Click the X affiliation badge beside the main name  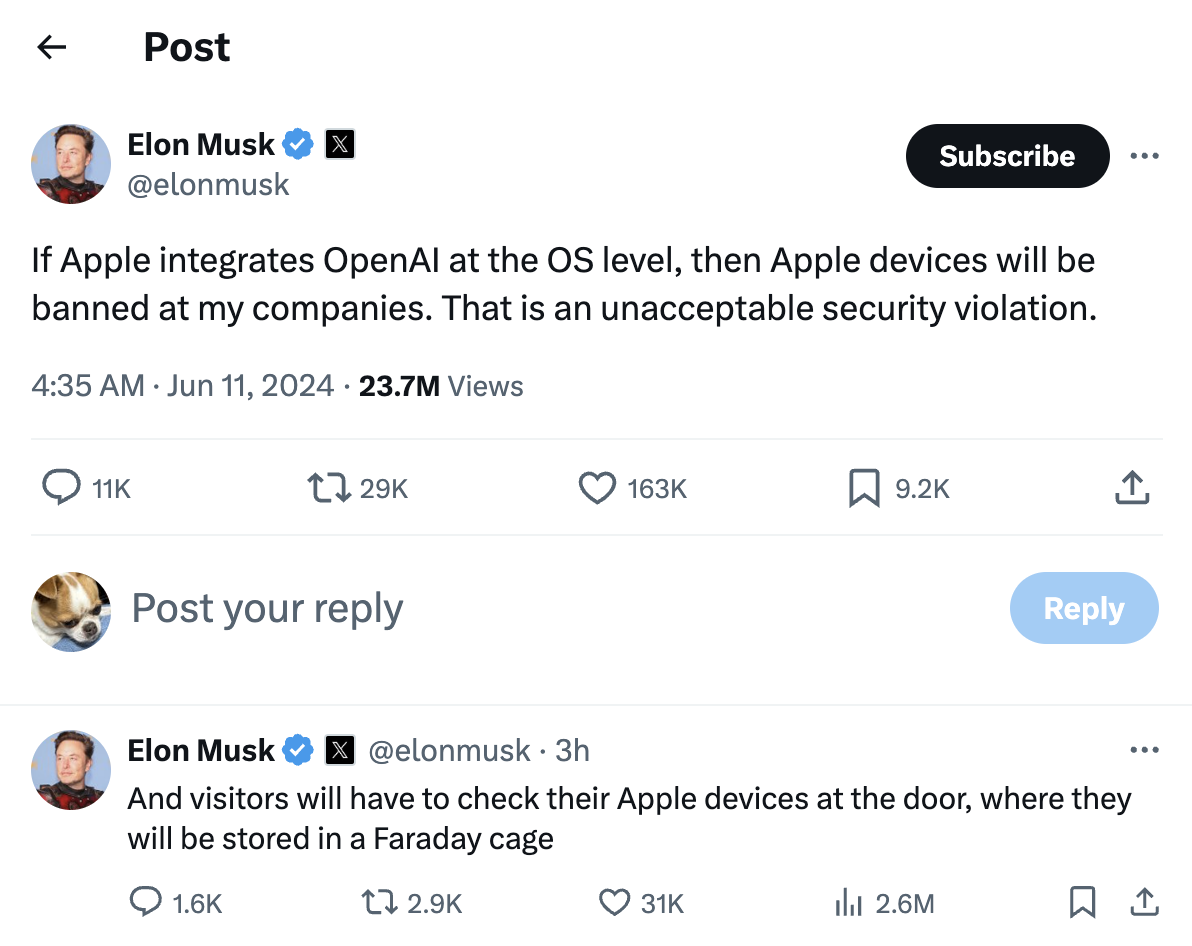coord(341,145)
